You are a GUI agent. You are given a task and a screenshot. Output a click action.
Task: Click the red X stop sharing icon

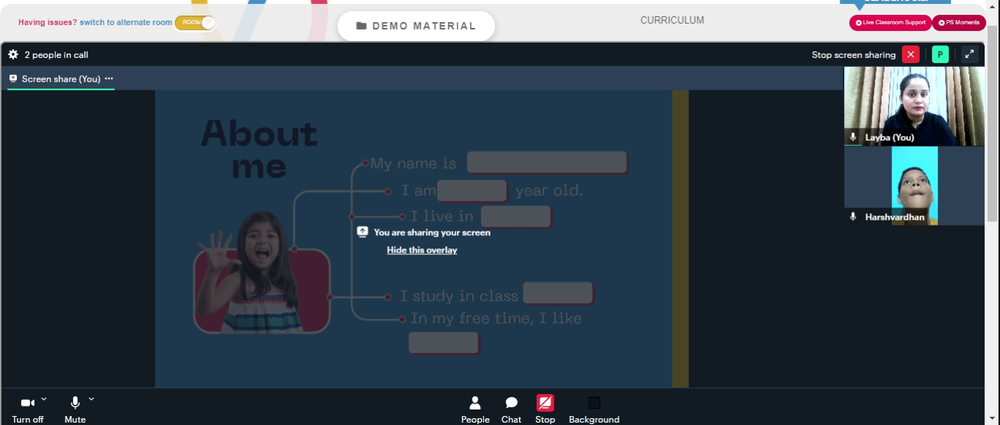click(911, 55)
